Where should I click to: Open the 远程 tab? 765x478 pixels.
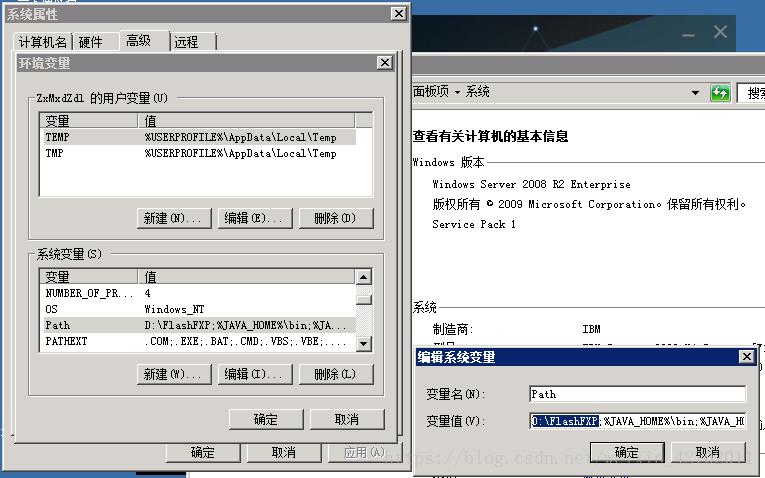pyautogui.click(x=187, y=41)
